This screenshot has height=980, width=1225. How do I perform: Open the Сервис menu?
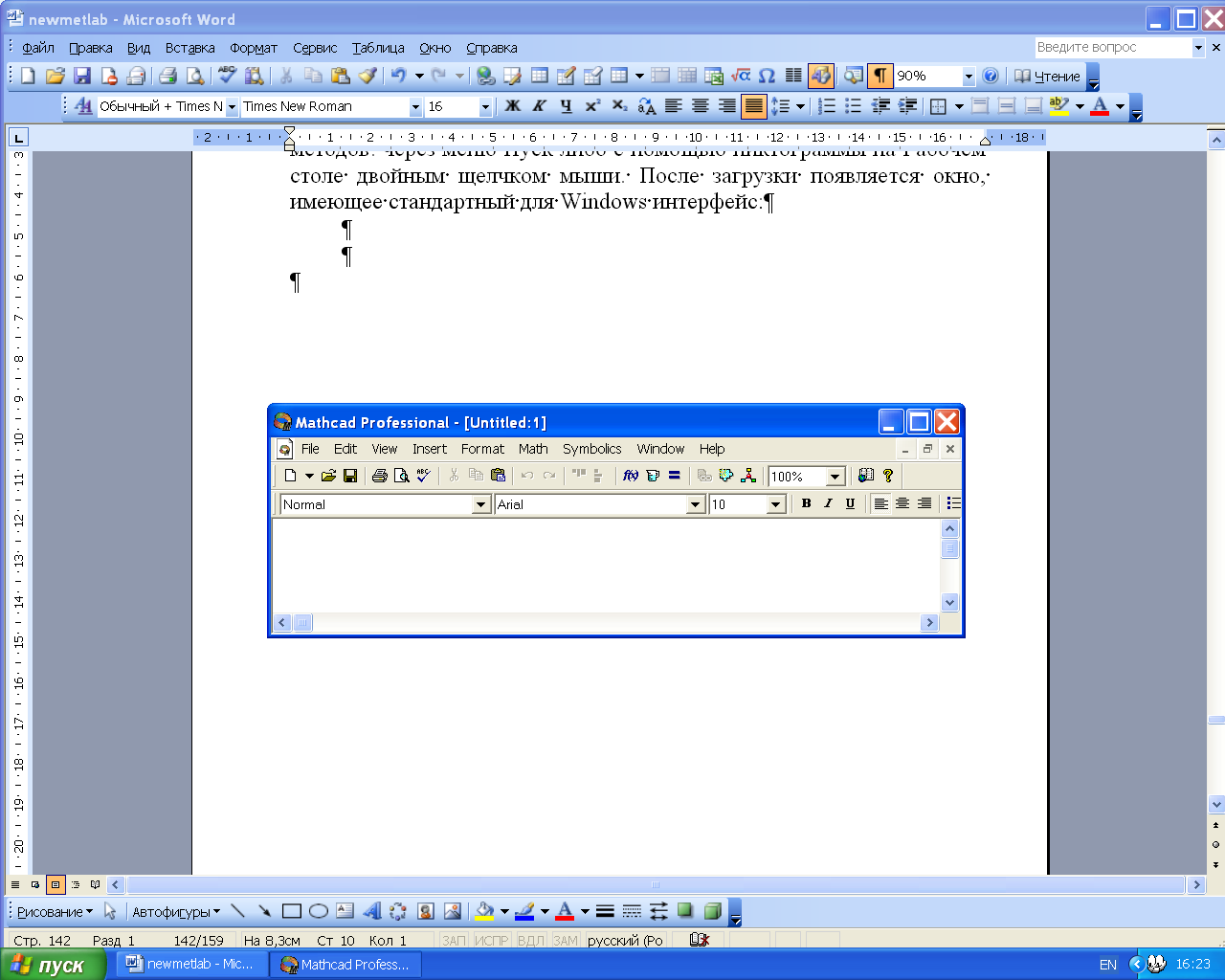[x=315, y=48]
